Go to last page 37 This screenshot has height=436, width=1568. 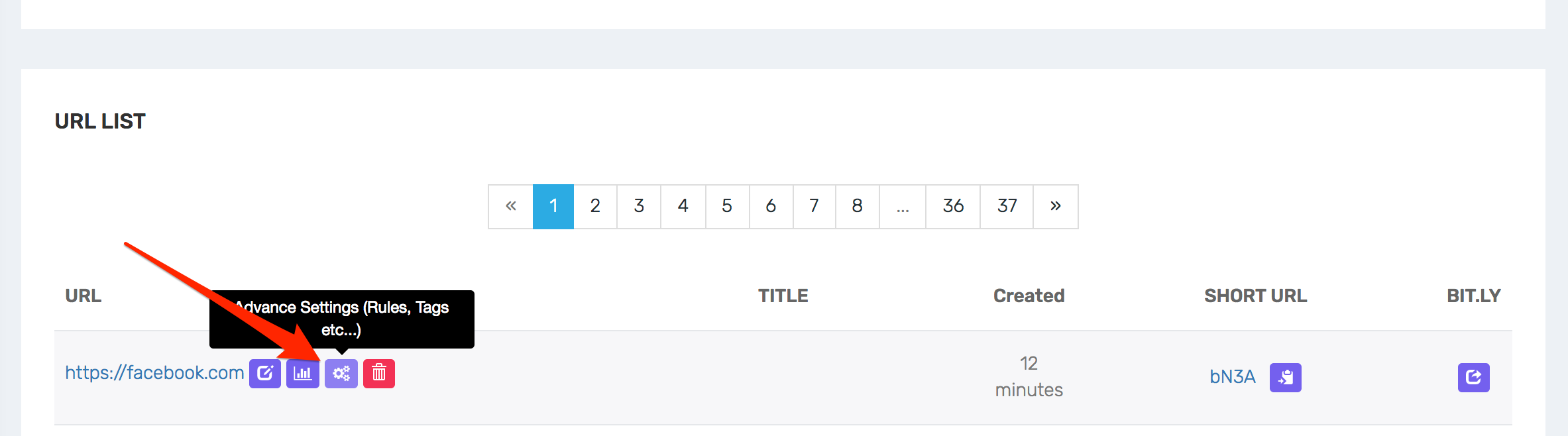tap(1007, 207)
